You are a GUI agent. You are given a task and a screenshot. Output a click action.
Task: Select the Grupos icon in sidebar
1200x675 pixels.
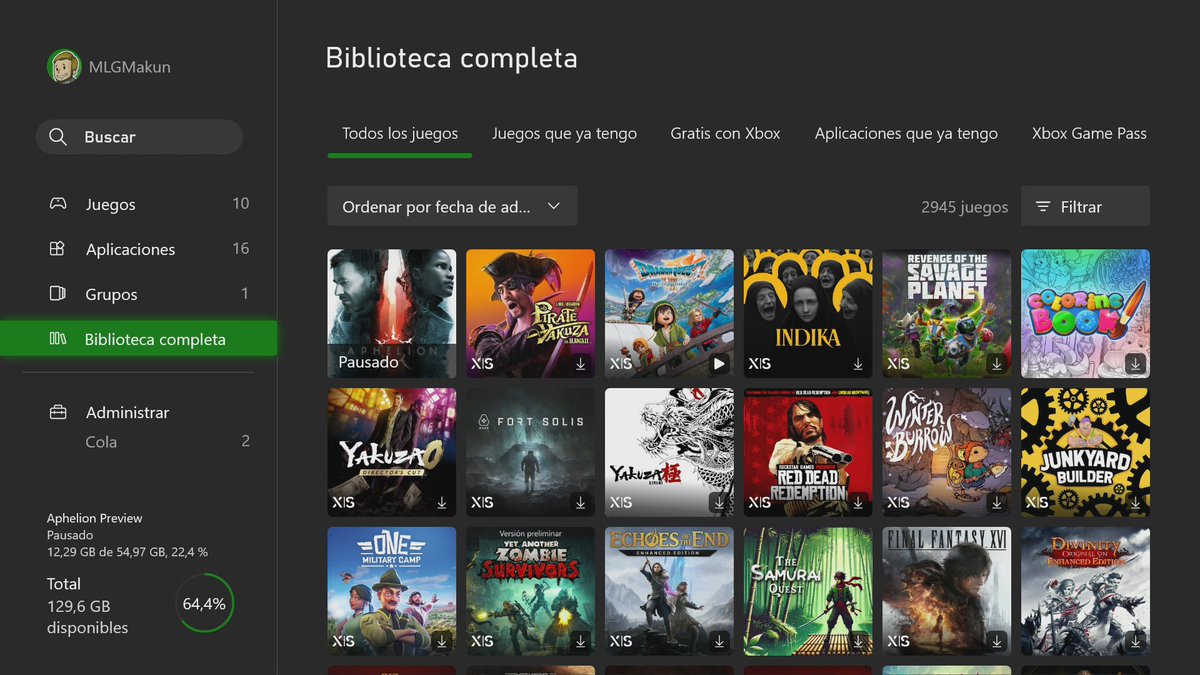tap(58, 294)
